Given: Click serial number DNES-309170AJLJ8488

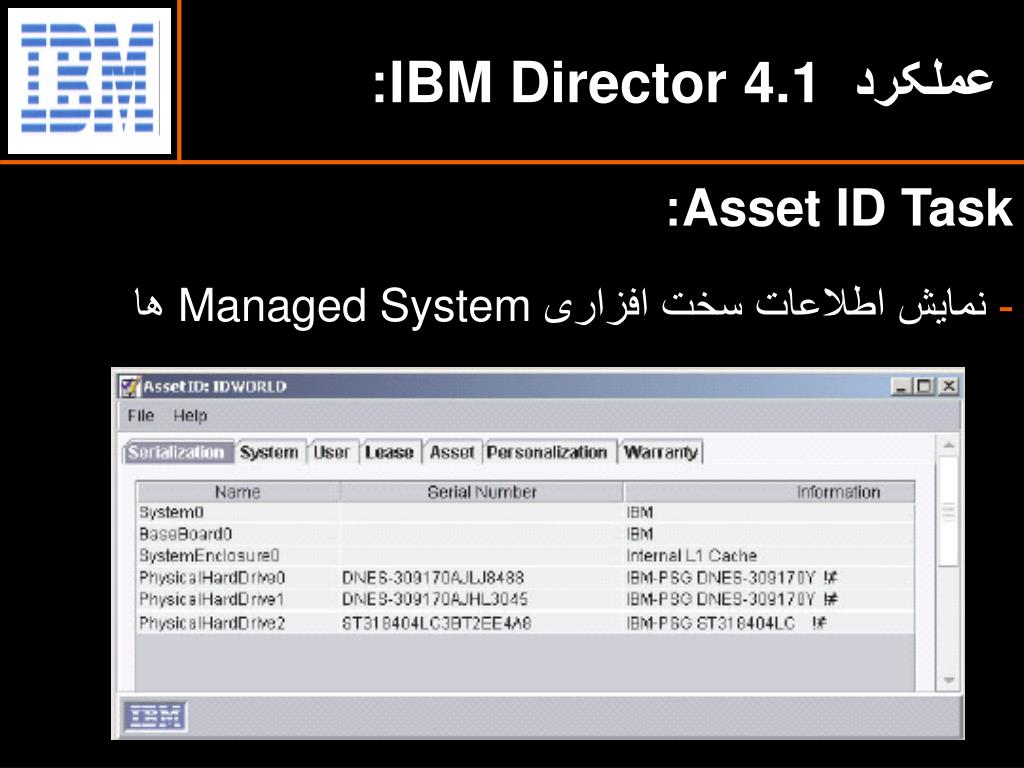Looking at the screenshot, I should pos(433,577).
